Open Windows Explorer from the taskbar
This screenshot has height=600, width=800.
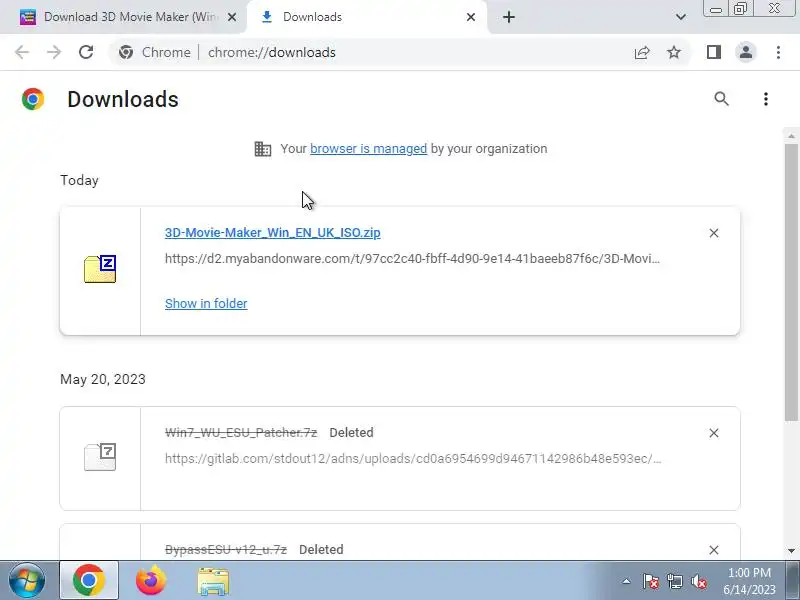pos(213,581)
